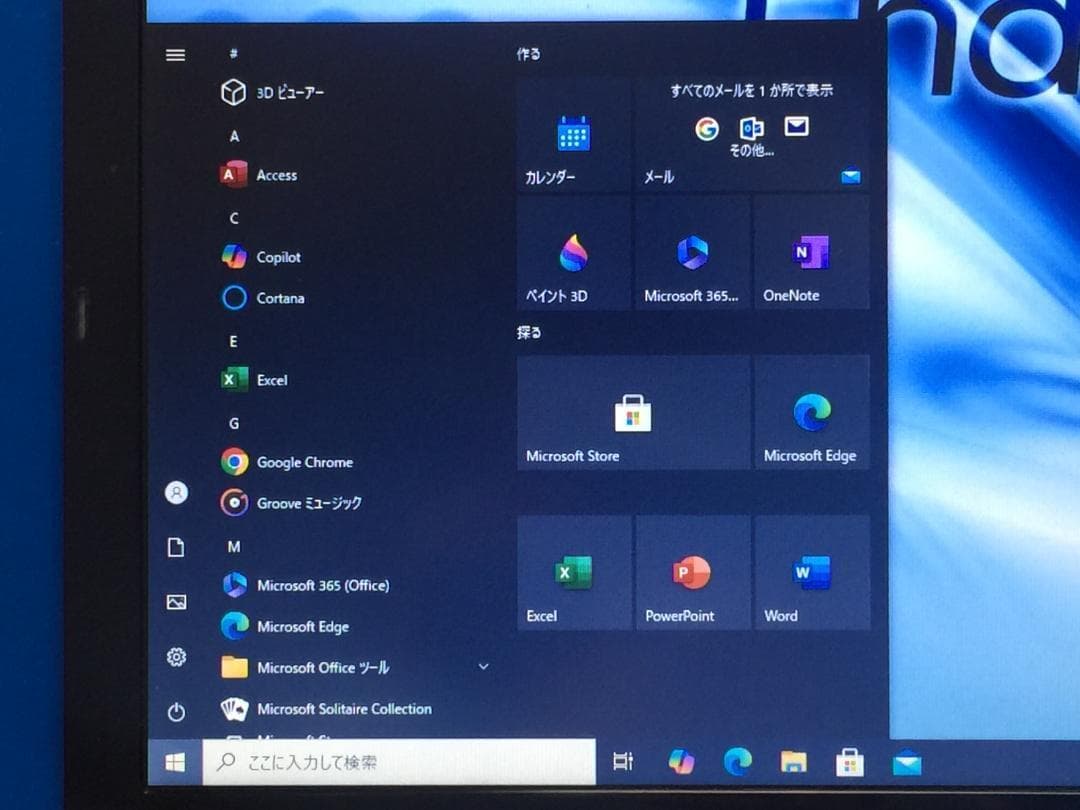This screenshot has width=1080, height=810.
Task: Click the ここに入力して検索 search box
Action: [399, 762]
